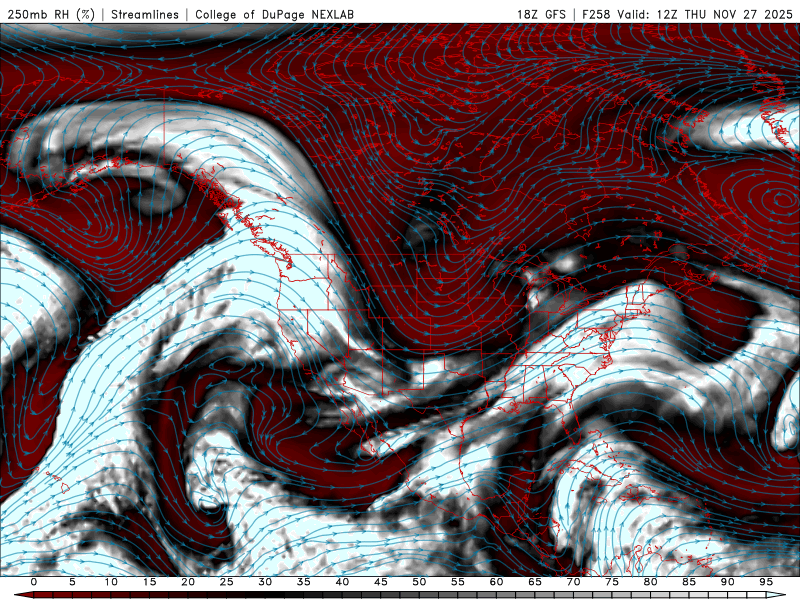Click the '25' value on the color scale
Screen dimensions: 800x600
pos(227,582)
